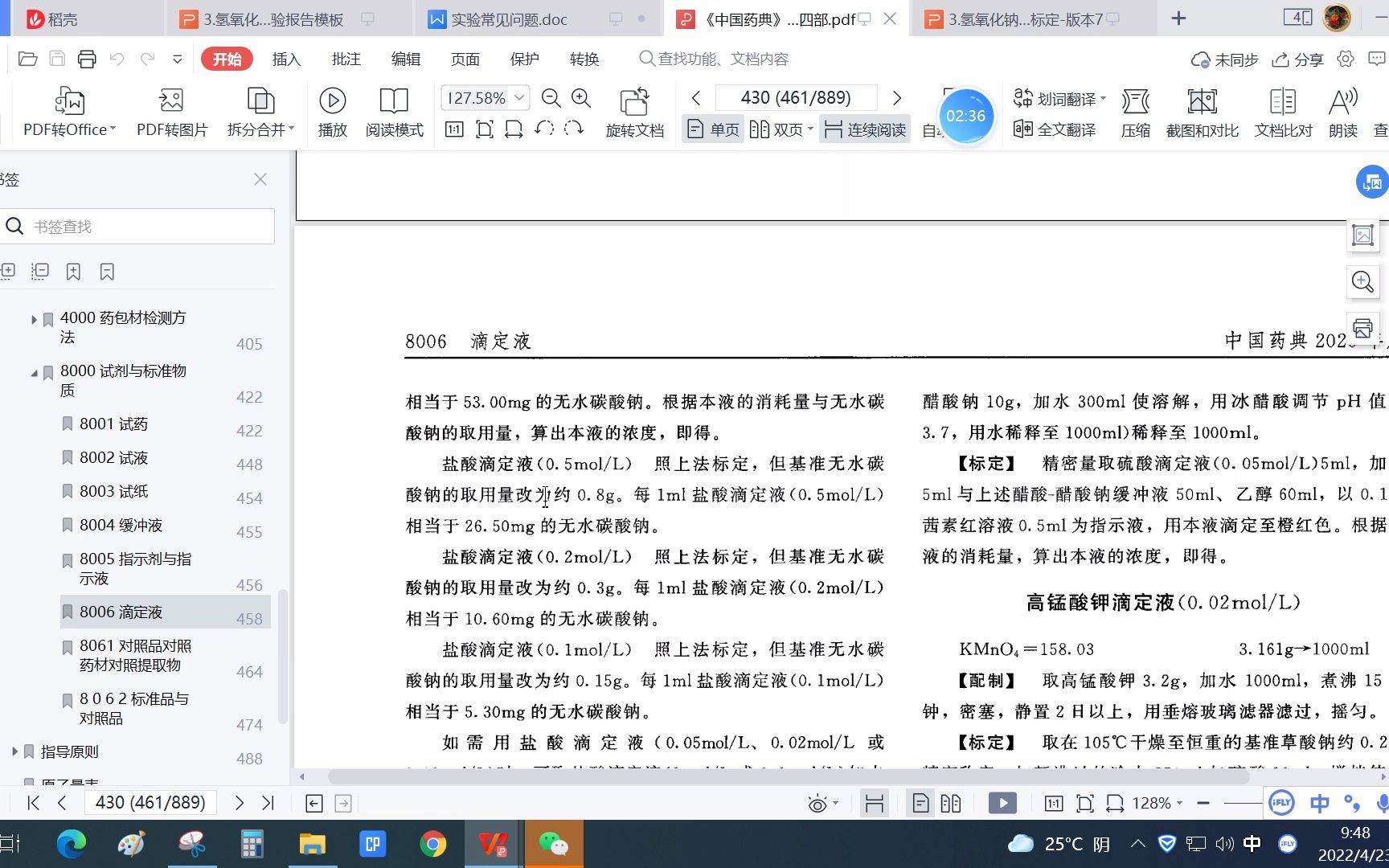
Task: Jump to first page in status bar
Action: 33,802
